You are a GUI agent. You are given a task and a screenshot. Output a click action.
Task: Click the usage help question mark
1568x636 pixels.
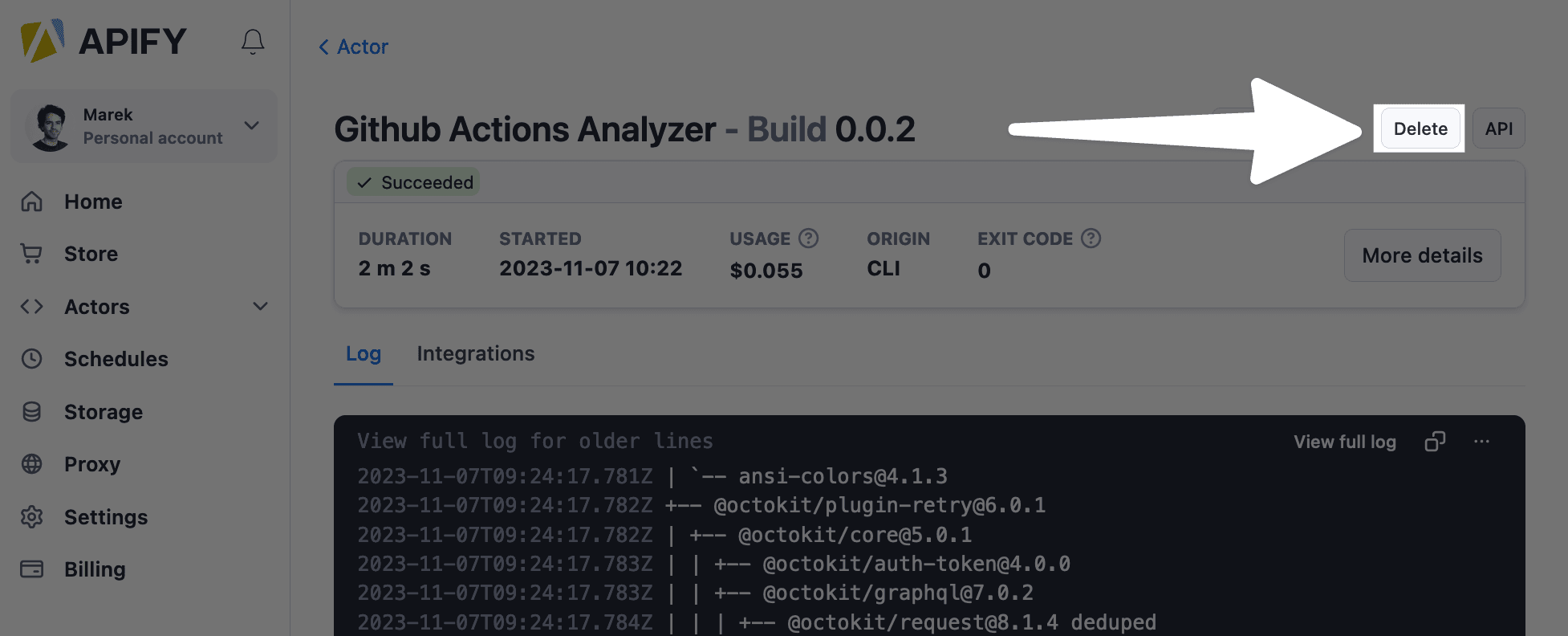(x=809, y=238)
